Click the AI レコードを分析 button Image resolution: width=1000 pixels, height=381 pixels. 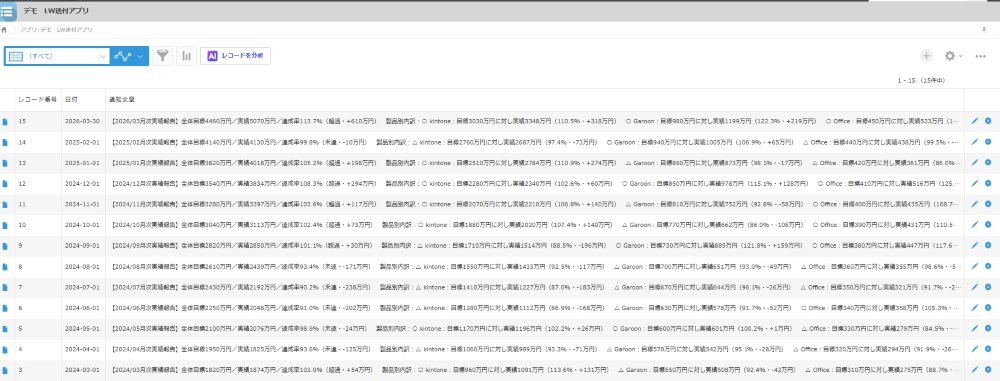(235, 56)
